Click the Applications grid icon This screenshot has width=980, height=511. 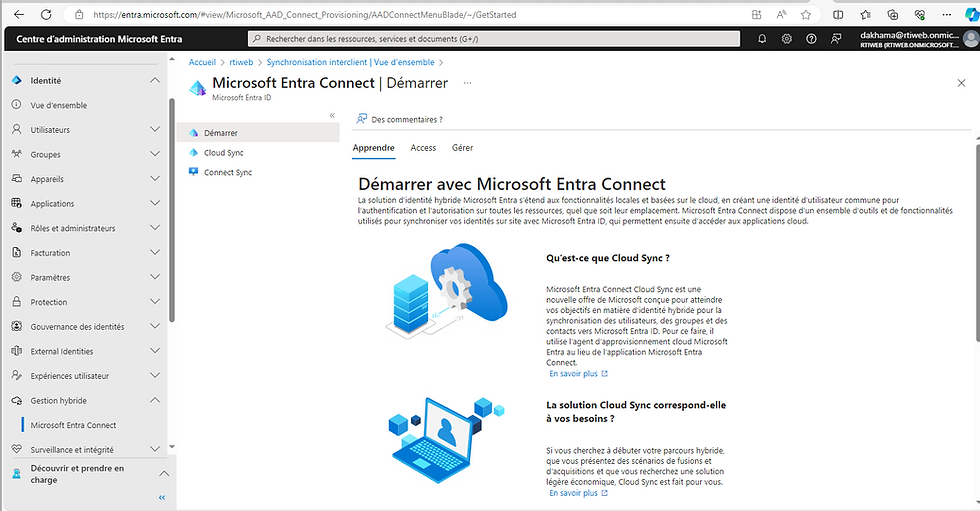[x=17, y=203]
